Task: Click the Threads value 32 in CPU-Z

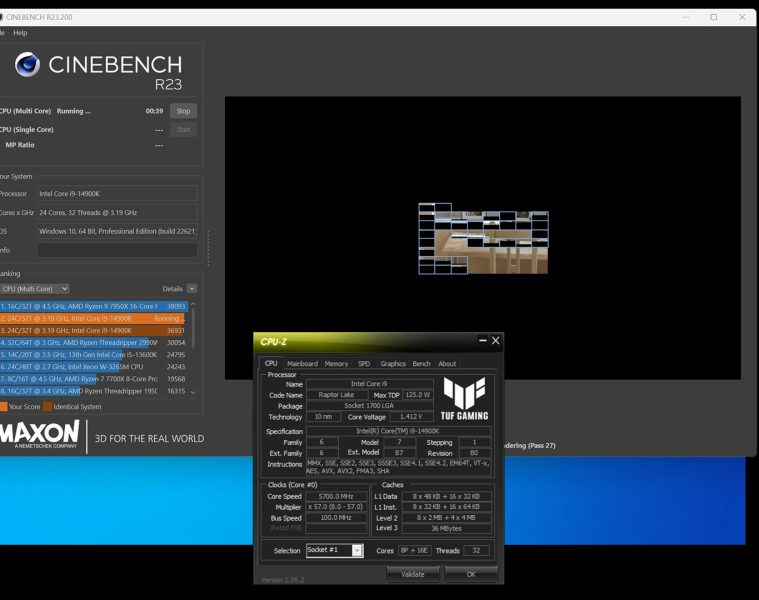Action: (476, 550)
